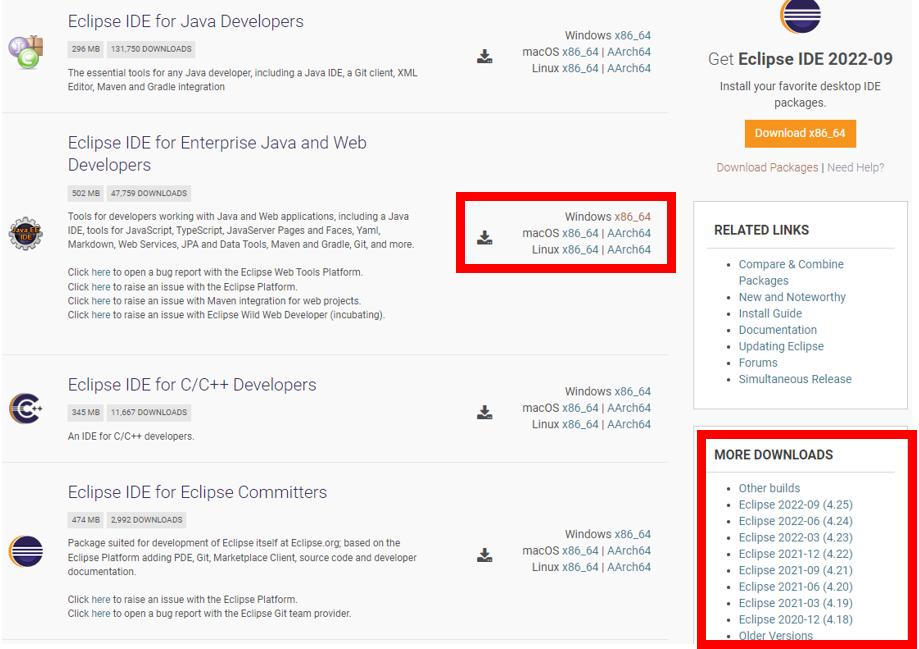The image size is (919, 649).
Task: Click download icon for Enterprise Java package
Action: pos(485,237)
